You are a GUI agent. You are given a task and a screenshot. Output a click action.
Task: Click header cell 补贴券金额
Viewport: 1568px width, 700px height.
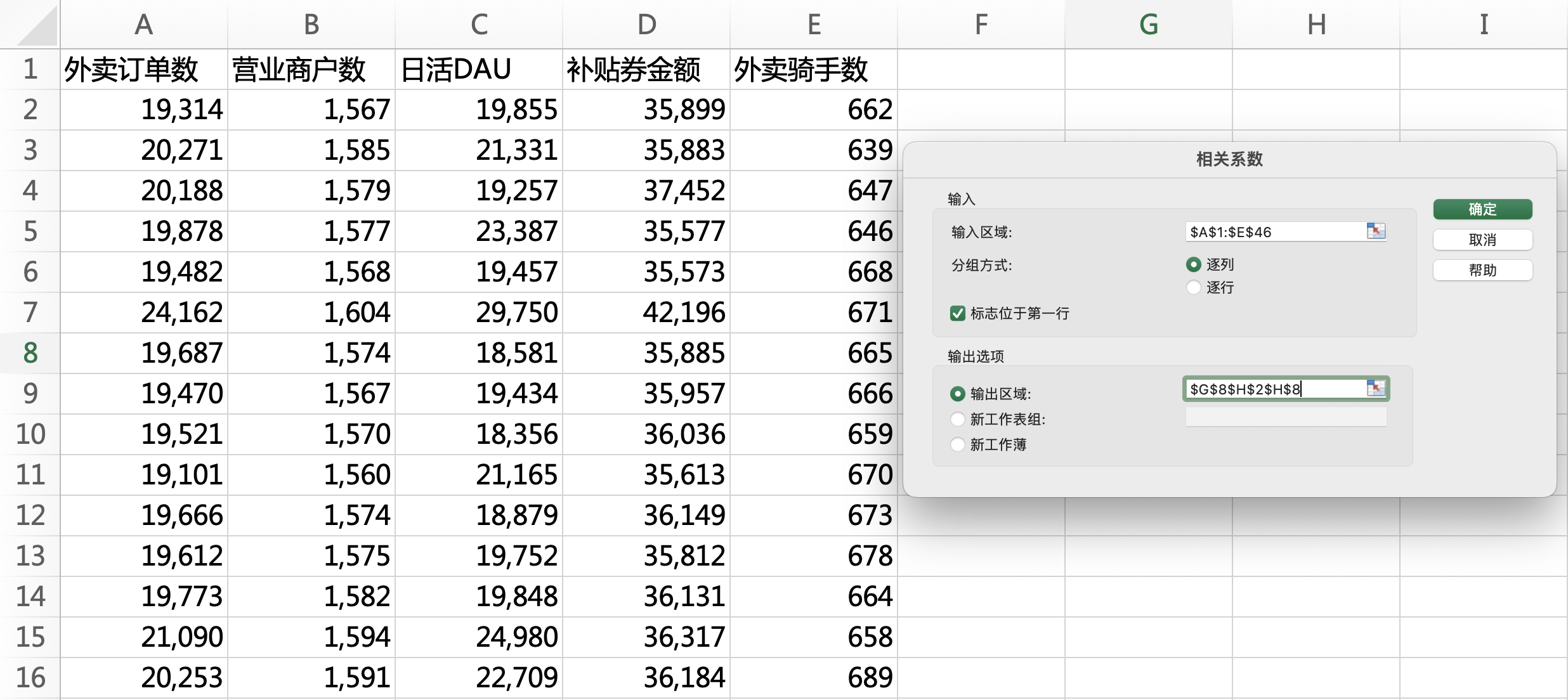tap(646, 69)
